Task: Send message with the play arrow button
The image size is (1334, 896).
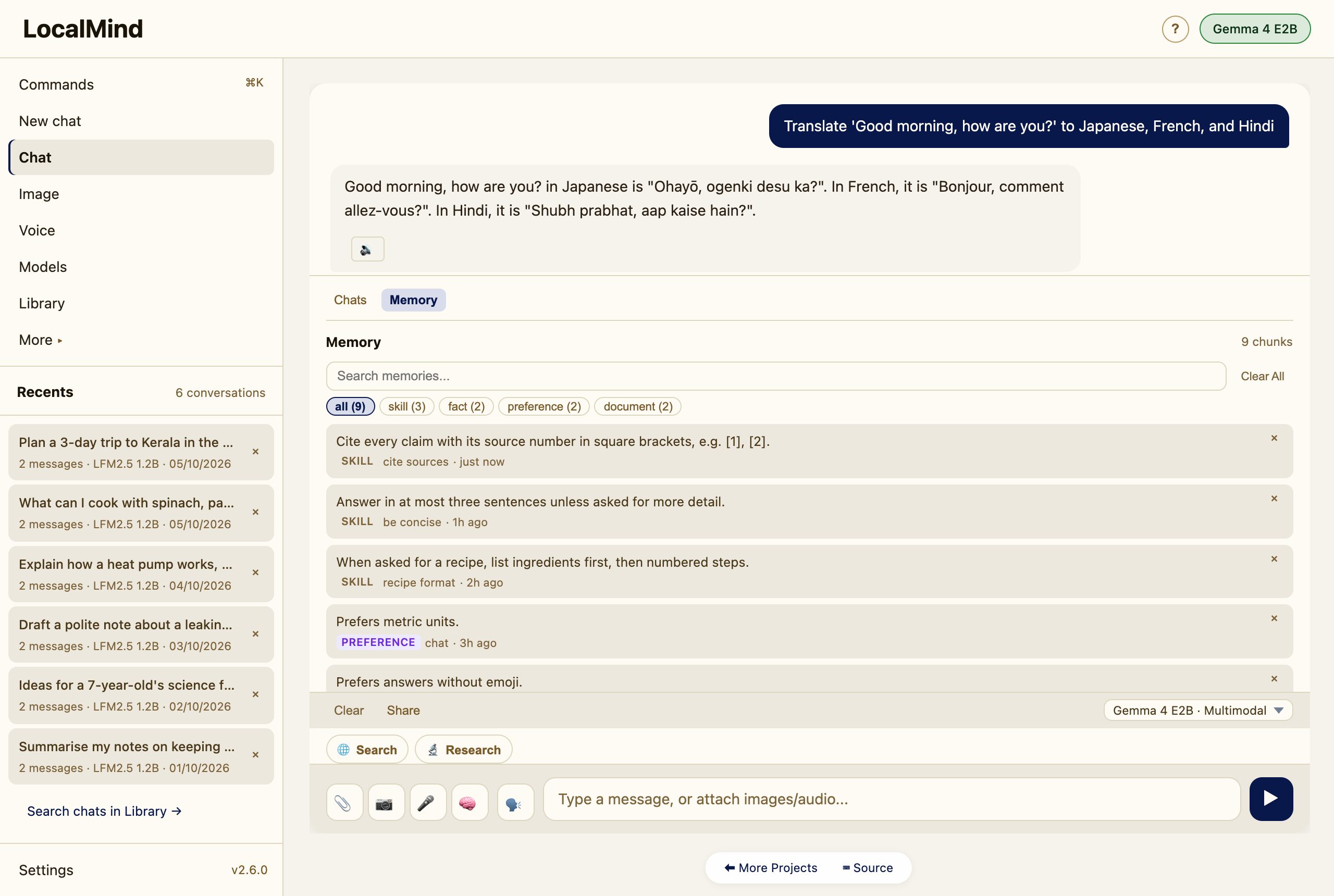Action: [x=1270, y=798]
